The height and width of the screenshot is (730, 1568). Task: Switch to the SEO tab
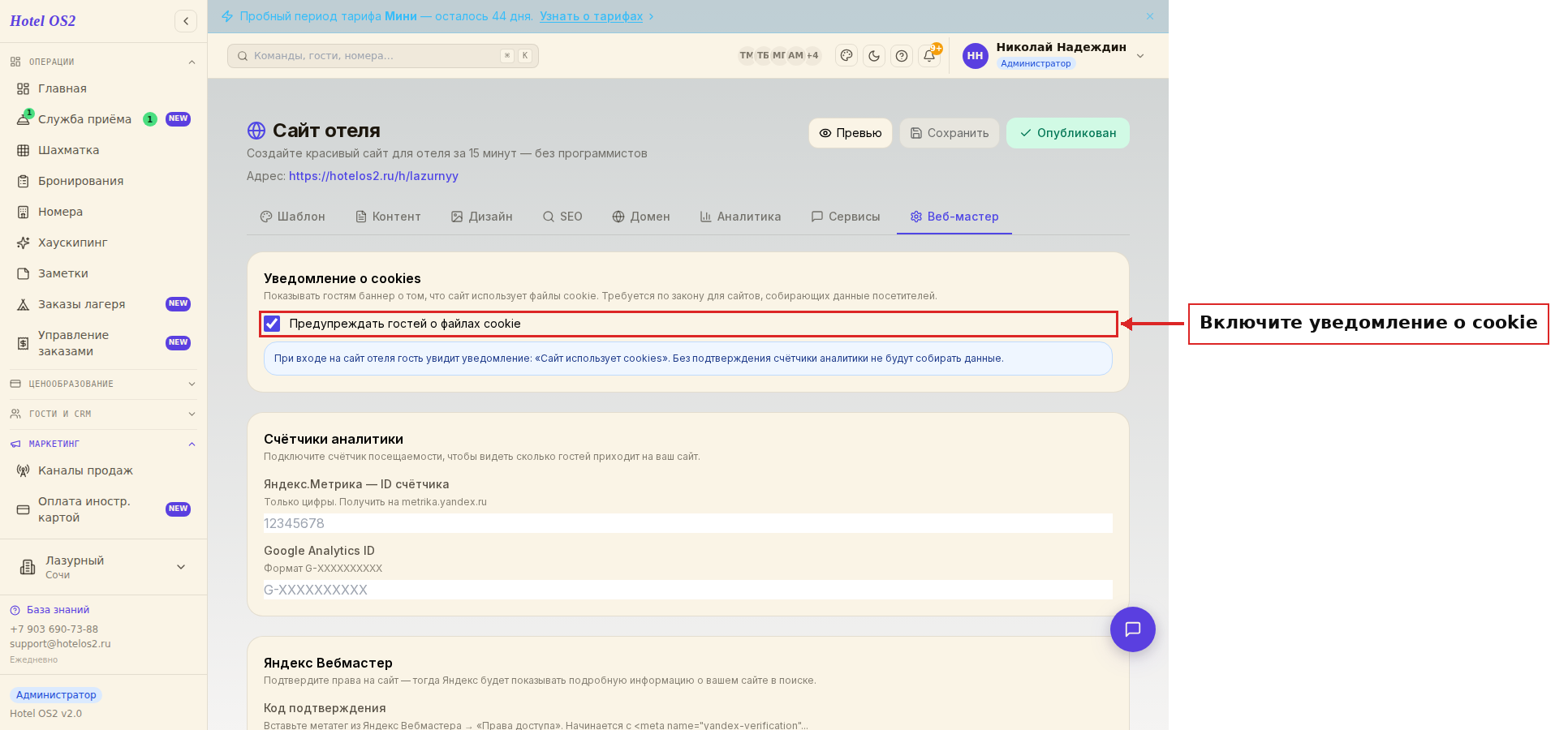[562, 217]
